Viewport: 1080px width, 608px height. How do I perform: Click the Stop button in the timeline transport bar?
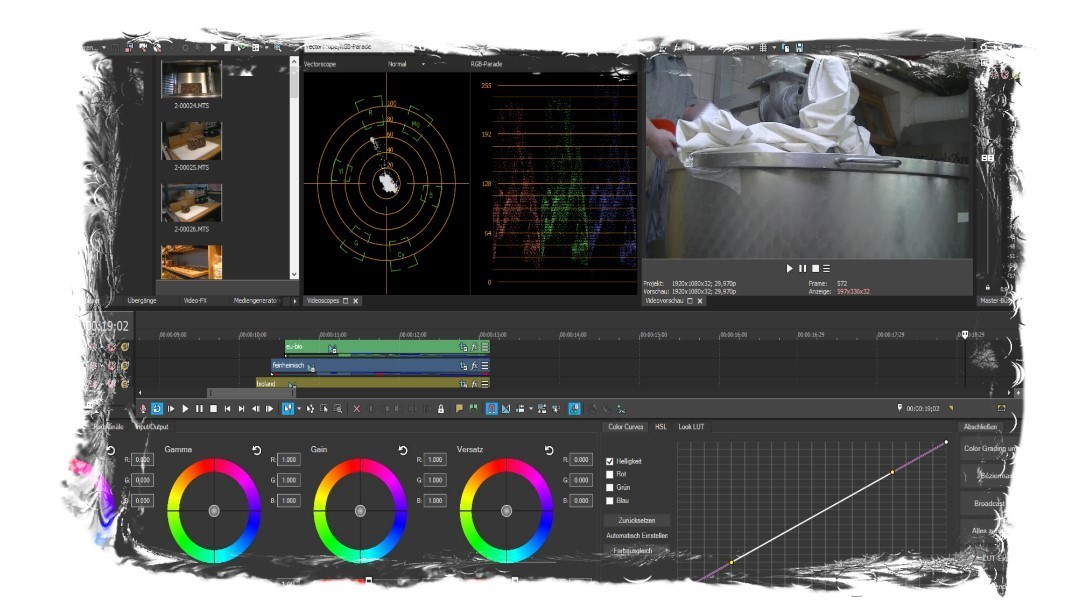[213, 409]
